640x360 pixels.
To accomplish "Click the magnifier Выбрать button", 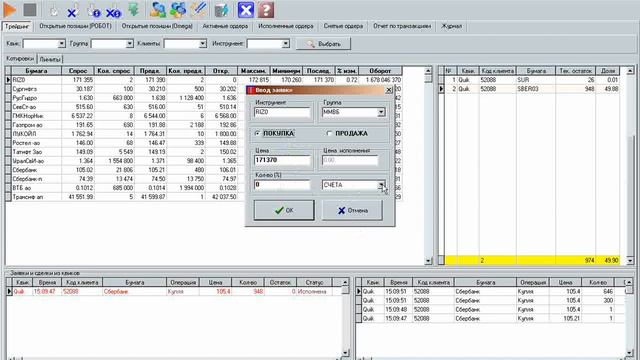I will (323, 44).
